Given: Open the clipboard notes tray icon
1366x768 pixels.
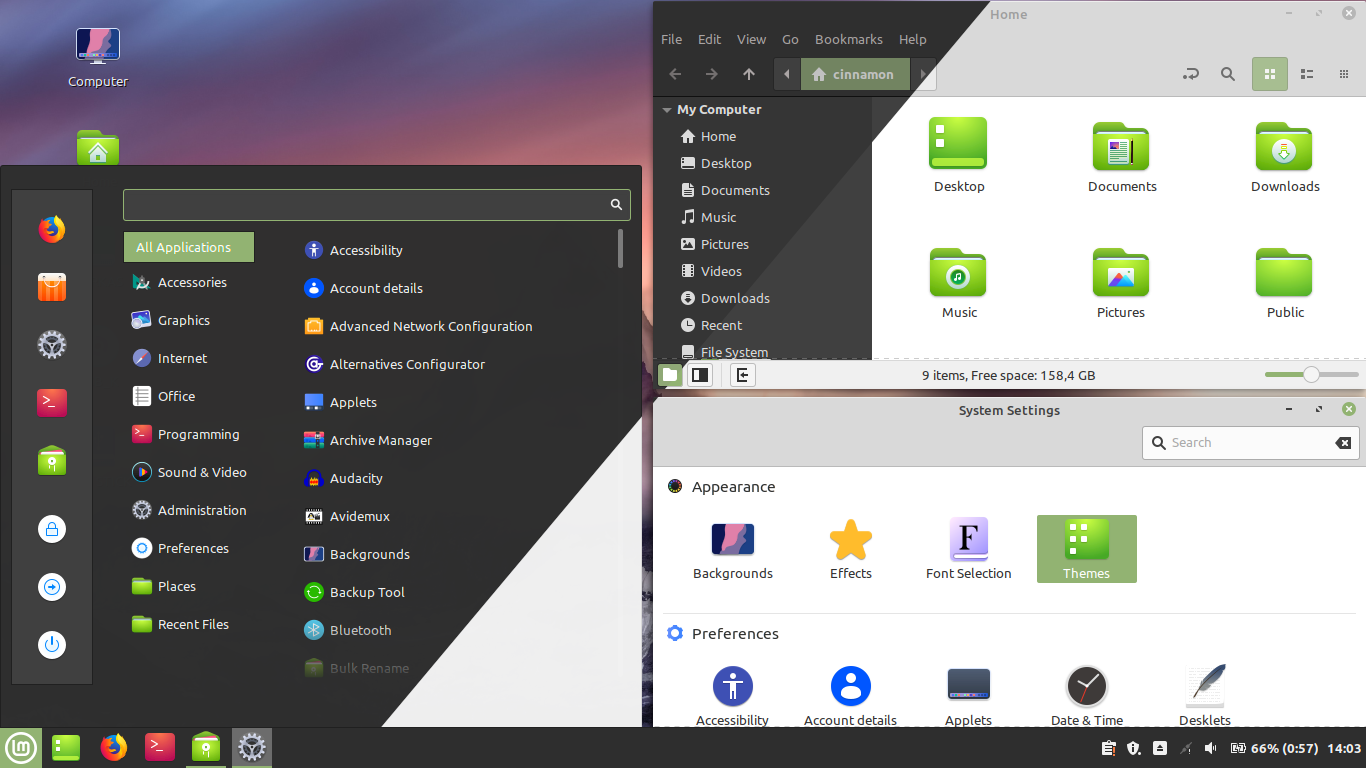Looking at the screenshot, I should coord(1108,748).
